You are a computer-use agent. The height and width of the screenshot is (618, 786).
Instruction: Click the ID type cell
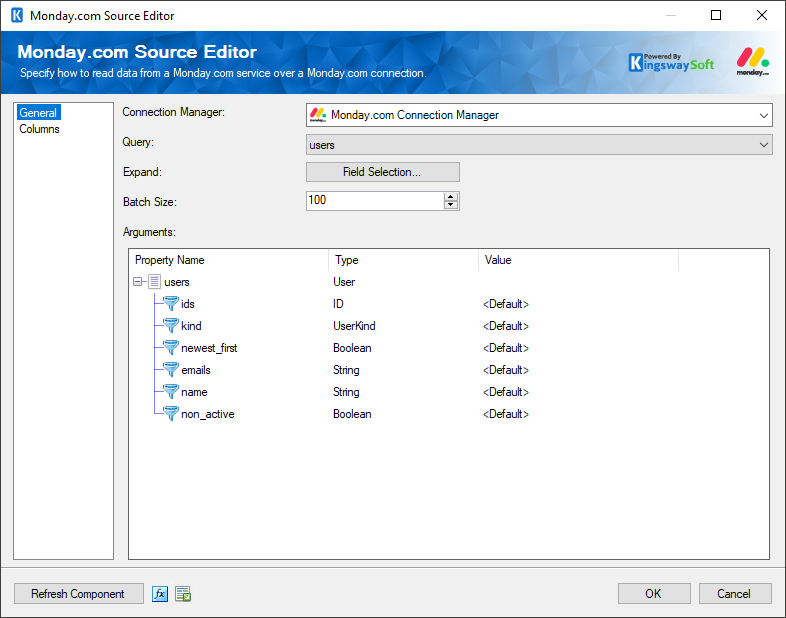[338, 304]
